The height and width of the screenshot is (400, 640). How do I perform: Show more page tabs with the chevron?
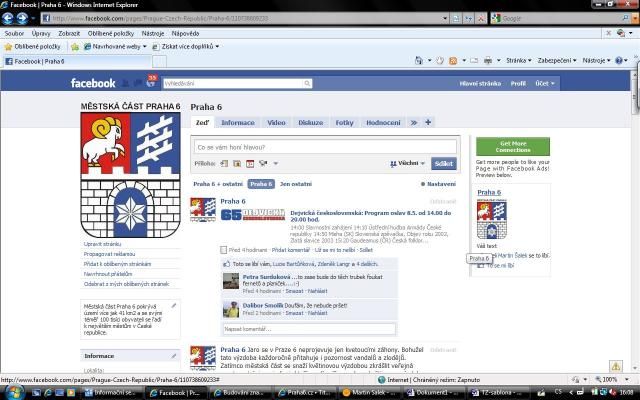(414, 122)
